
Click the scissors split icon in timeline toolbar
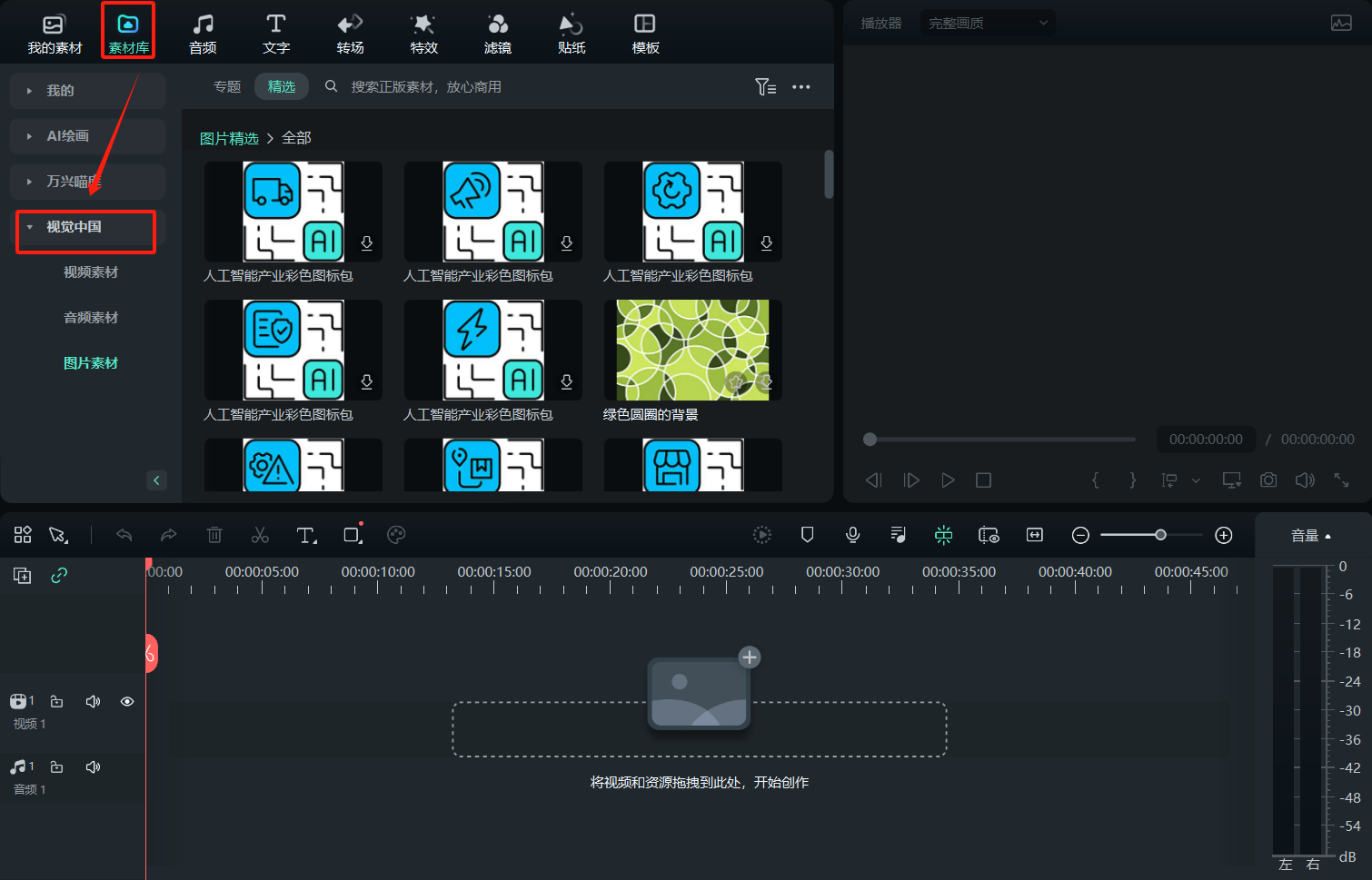click(260, 535)
